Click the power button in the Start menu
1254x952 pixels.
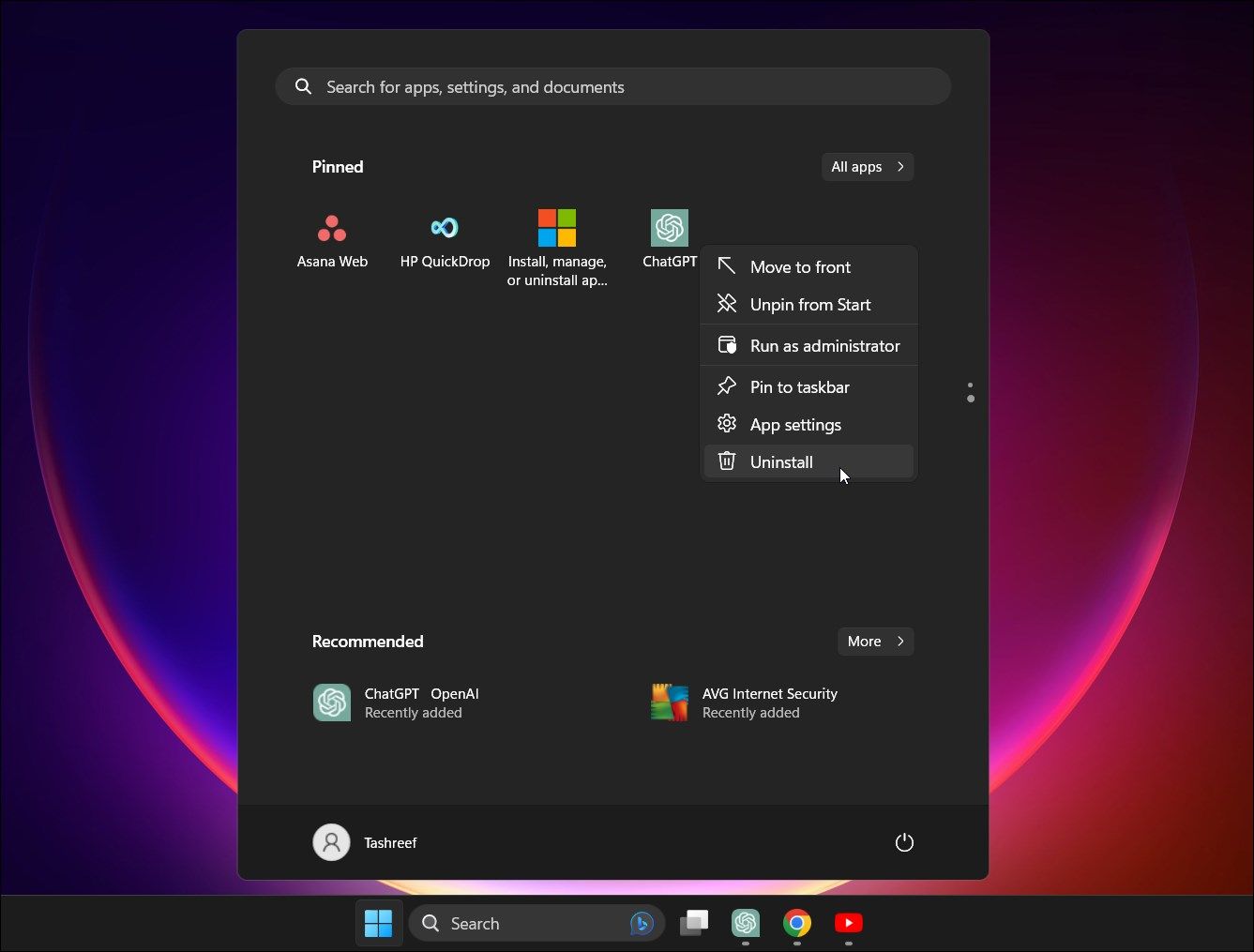[x=903, y=842]
